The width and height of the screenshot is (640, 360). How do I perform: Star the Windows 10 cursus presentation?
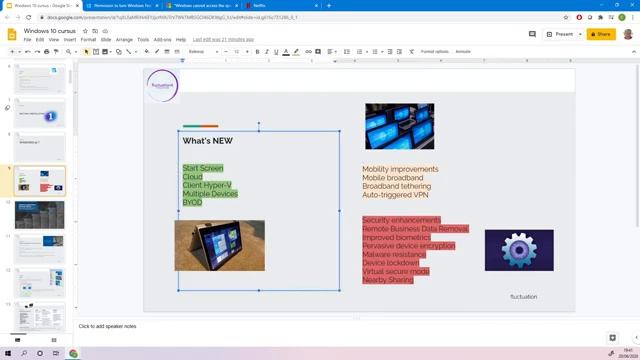(85, 31)
